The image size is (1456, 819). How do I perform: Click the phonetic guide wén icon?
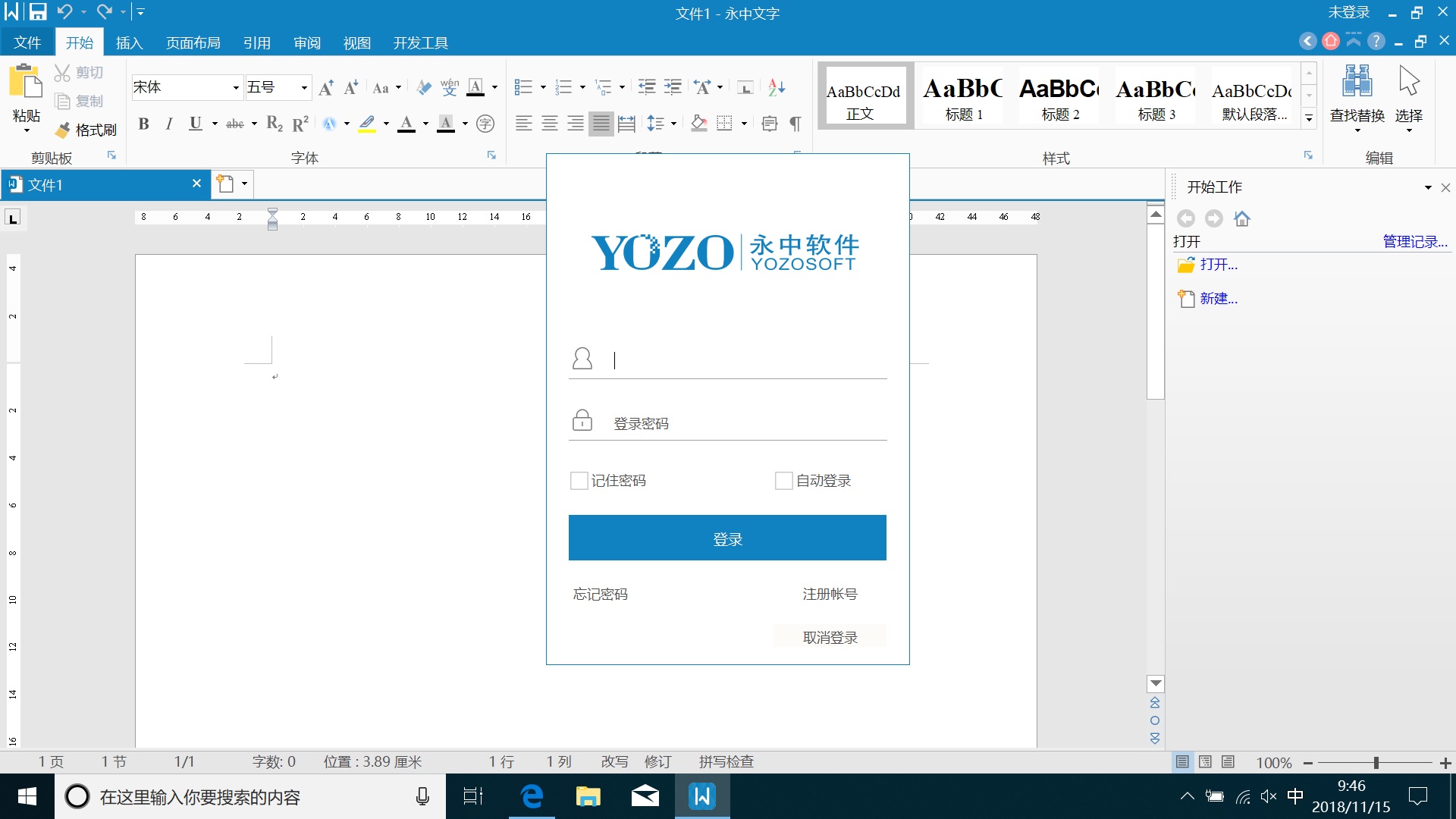tap(450, 88)
